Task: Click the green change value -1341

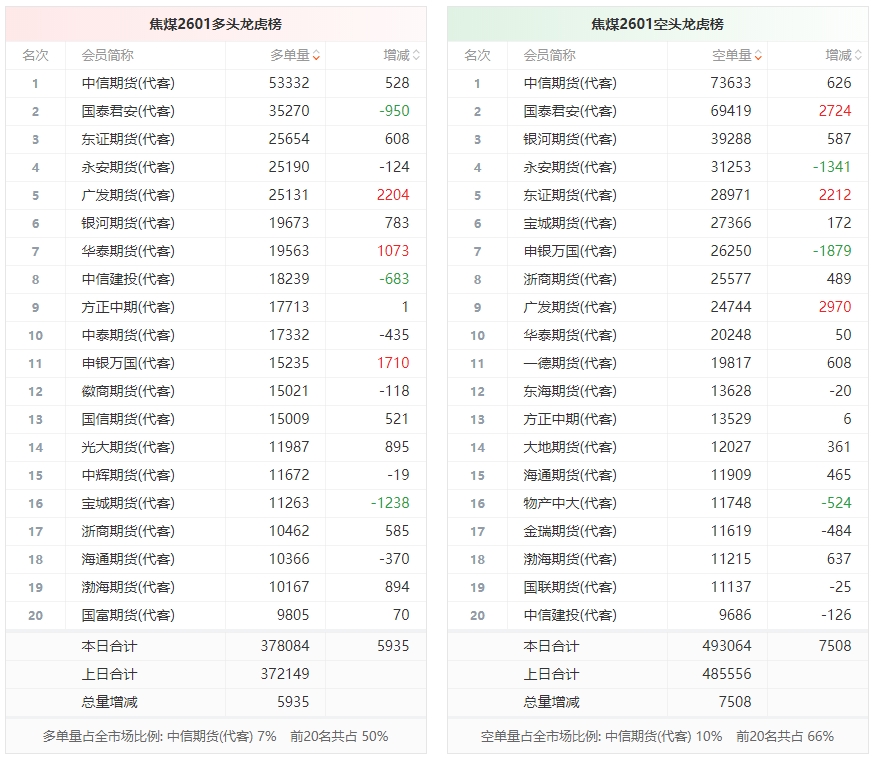Action: click(x=832, y=167)
